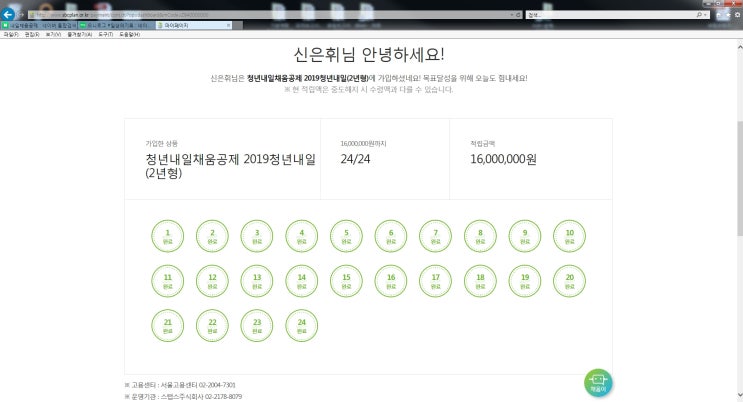743x402 pixels.
Task: Click the 24/24 progress count
Action: click(355, 159)
